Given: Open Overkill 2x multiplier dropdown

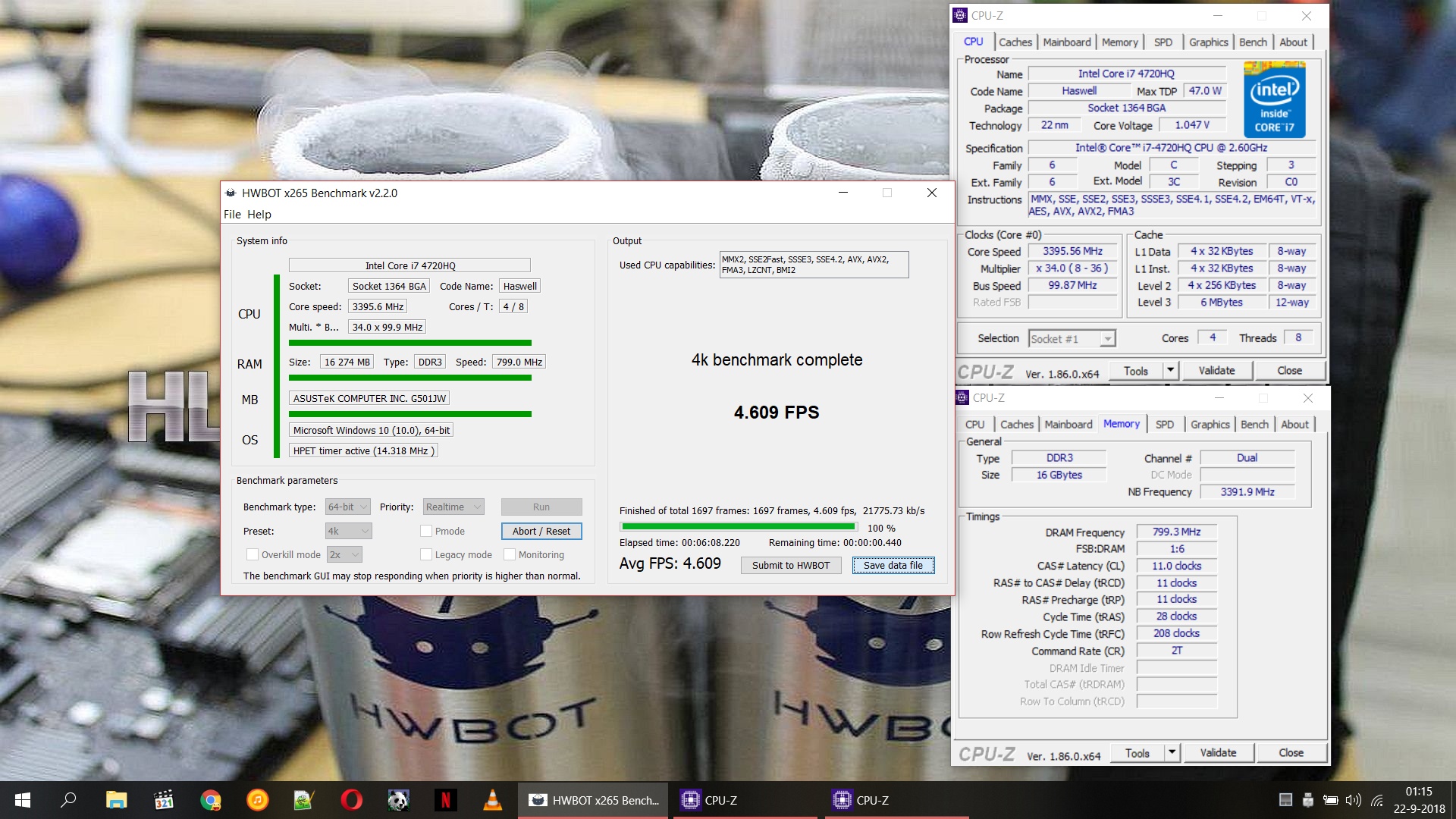Looking at the screenshot, I should pyautogui.click(x=344, y=554).
